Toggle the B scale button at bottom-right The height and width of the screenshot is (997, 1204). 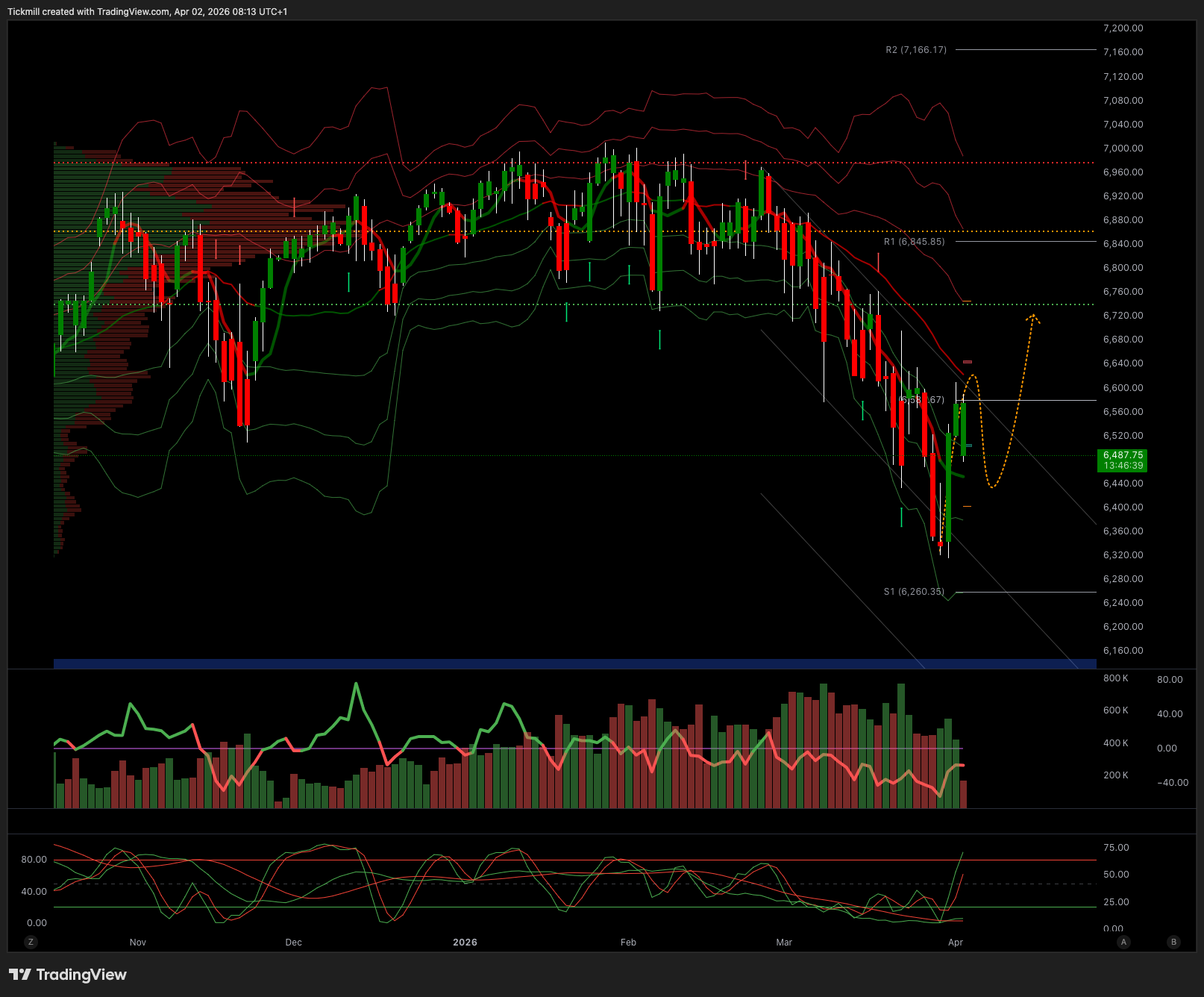[x=1173, y=942]
